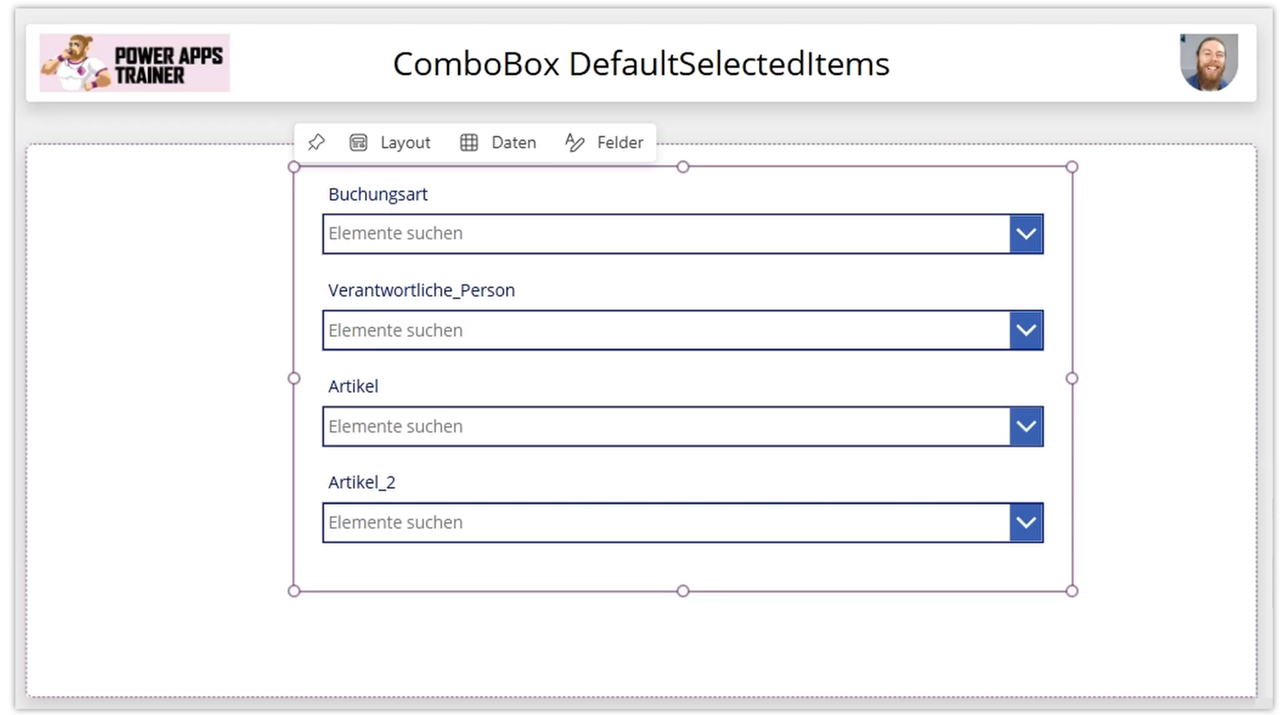The width and height of the screenshot is (1280, 715).
Task: Click the Buchungsart search input field
Action: click(x=666, y=234)
